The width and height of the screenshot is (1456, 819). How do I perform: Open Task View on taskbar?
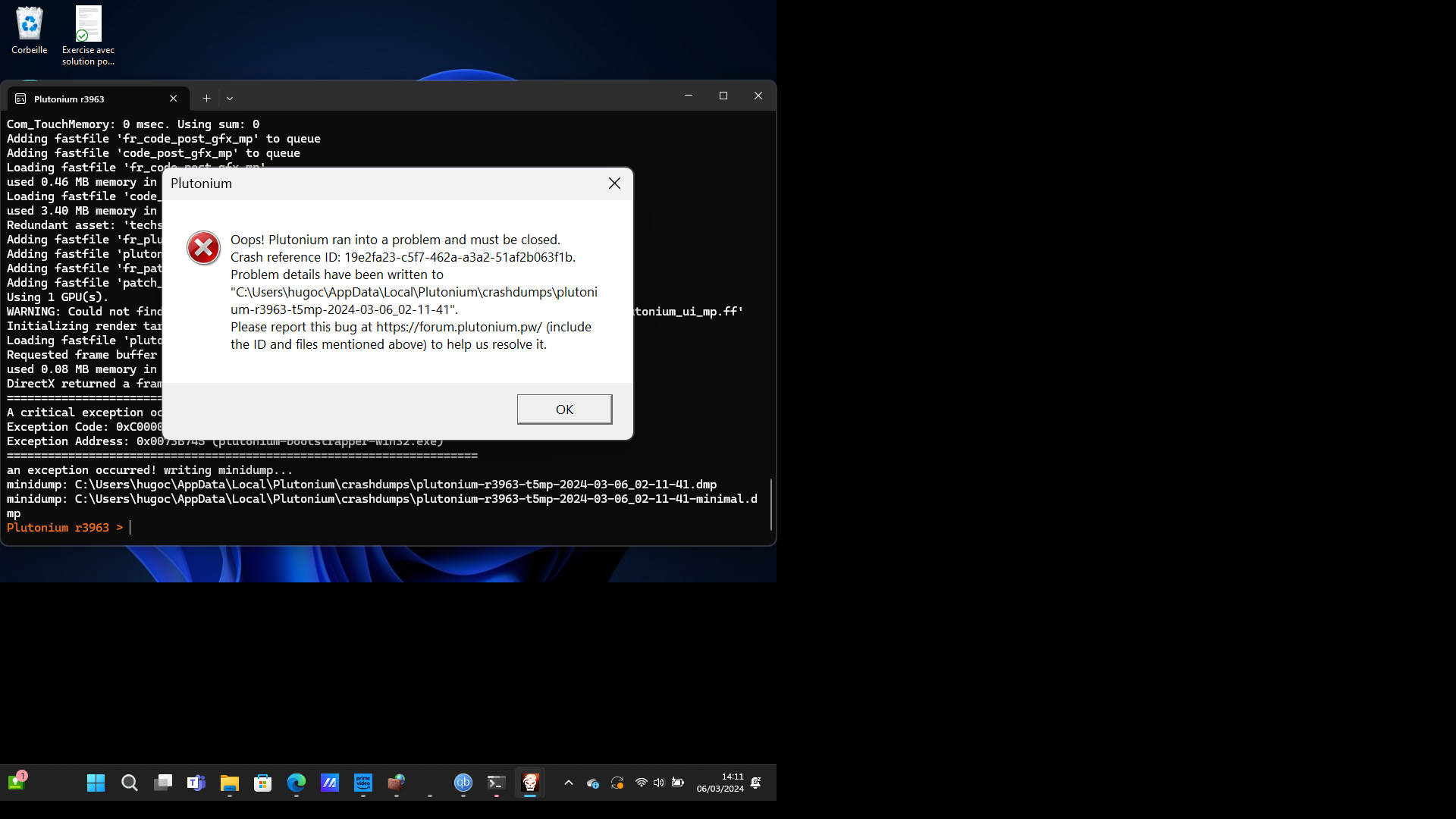[163, 783]
